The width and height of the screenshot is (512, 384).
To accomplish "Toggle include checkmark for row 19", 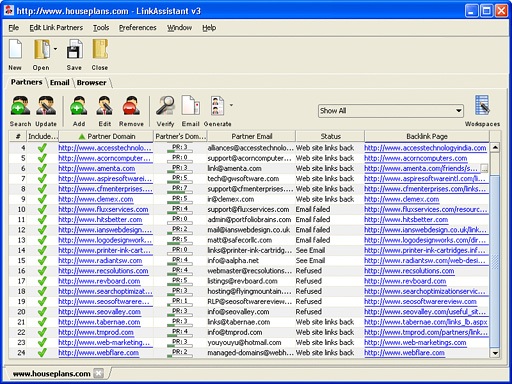I will 42,302.
